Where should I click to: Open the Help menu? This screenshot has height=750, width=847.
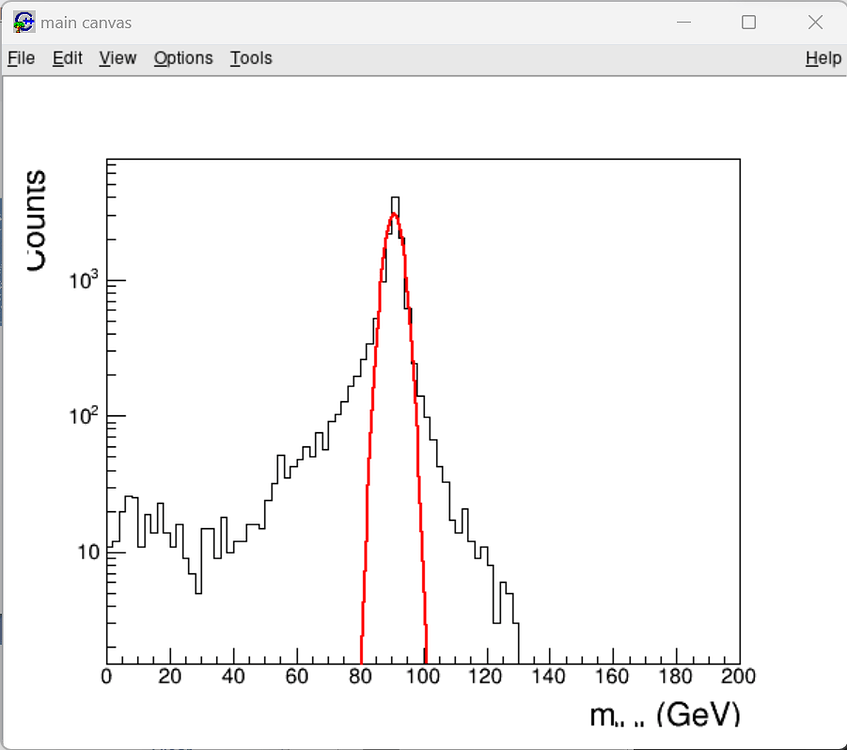click(x=823, y=58)
